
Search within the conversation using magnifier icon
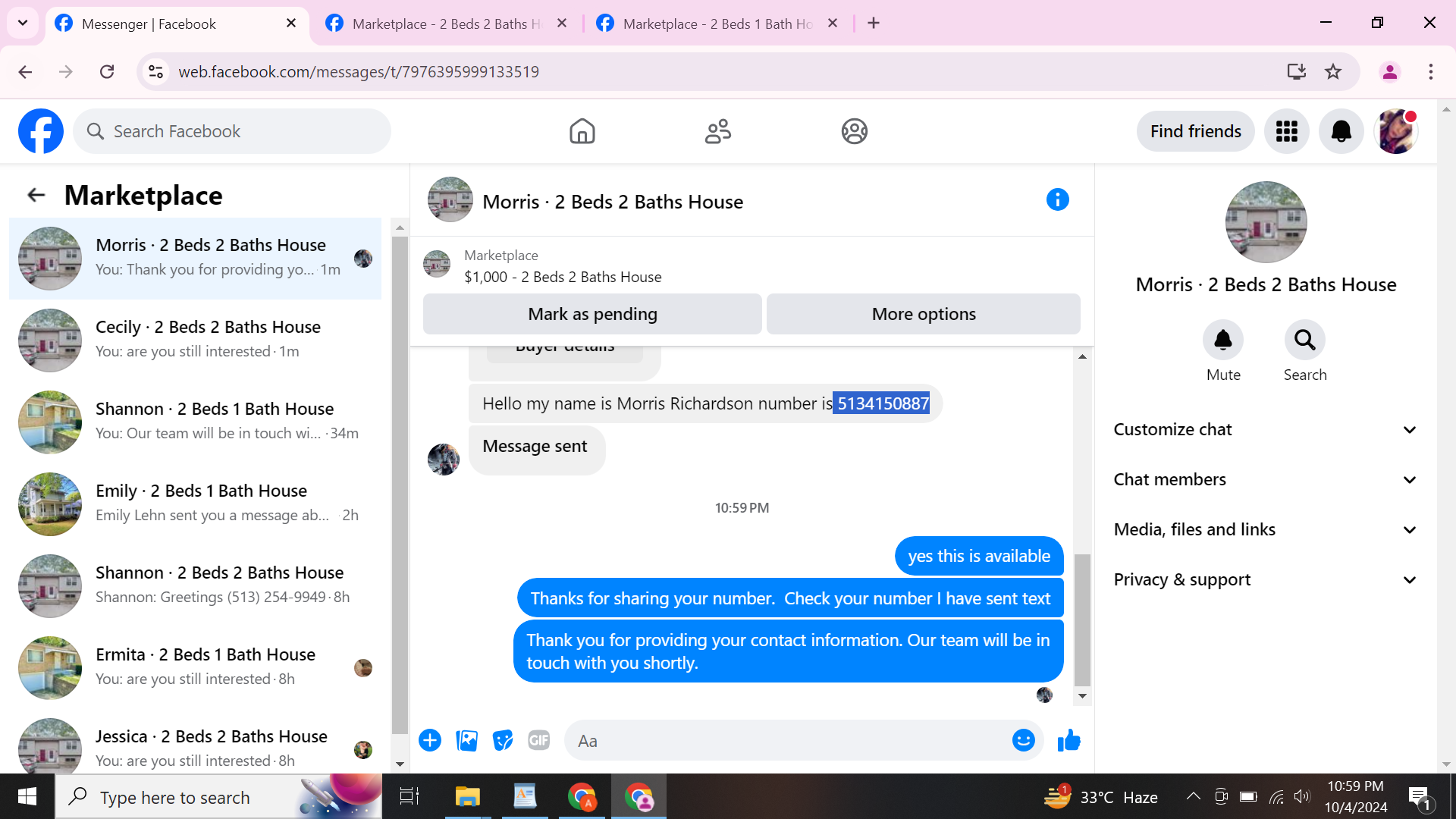(1305, 340)
